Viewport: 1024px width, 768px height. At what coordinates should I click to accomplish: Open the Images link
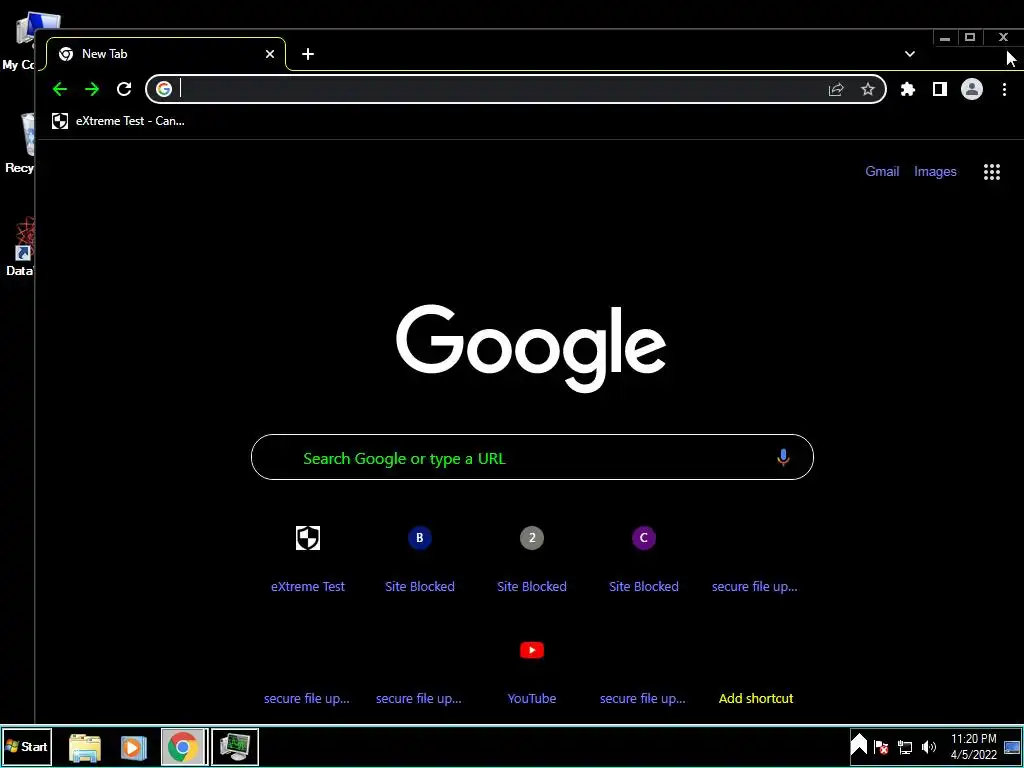click(x=935, y=172)
